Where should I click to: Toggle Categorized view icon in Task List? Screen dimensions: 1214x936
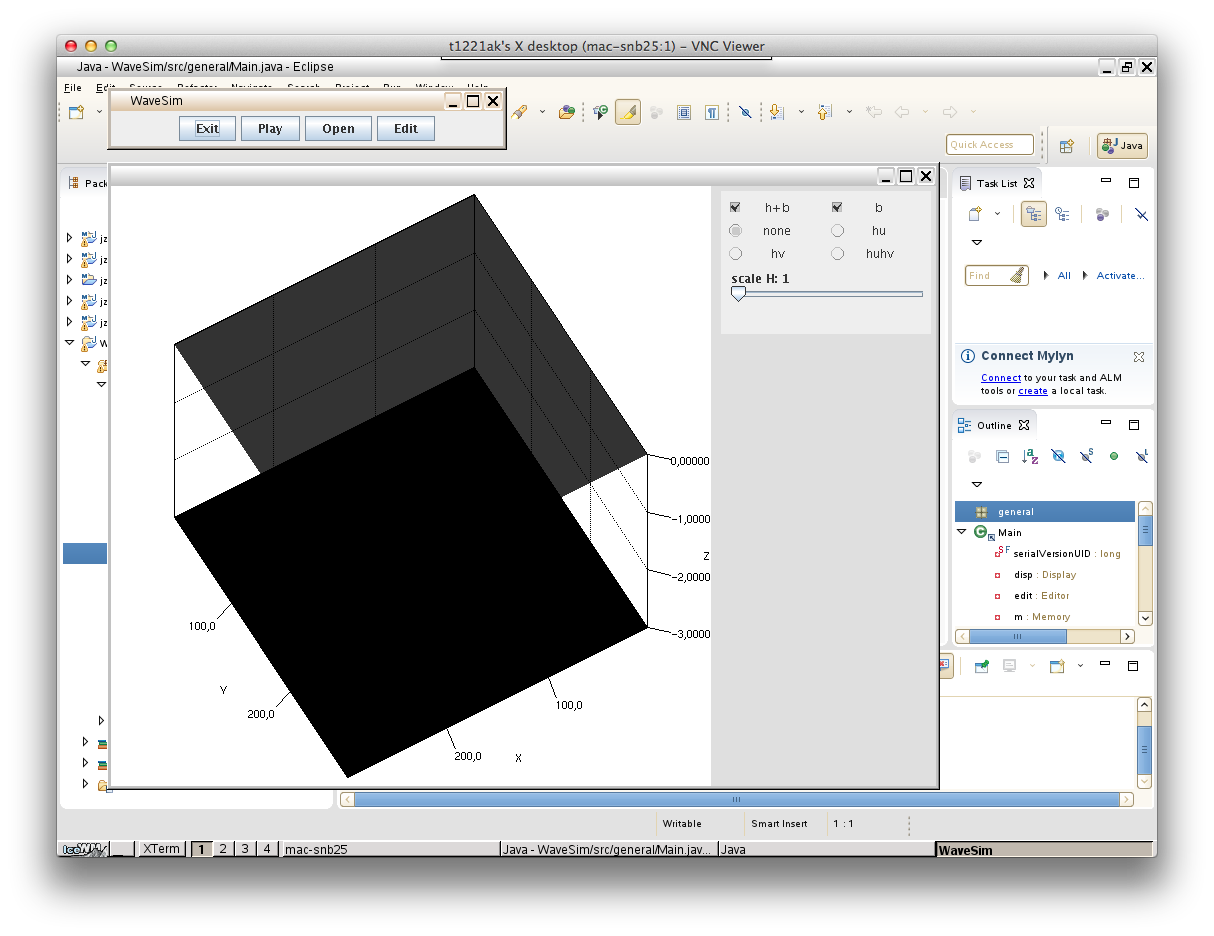pyautogui.click(x=1033, y=214)
